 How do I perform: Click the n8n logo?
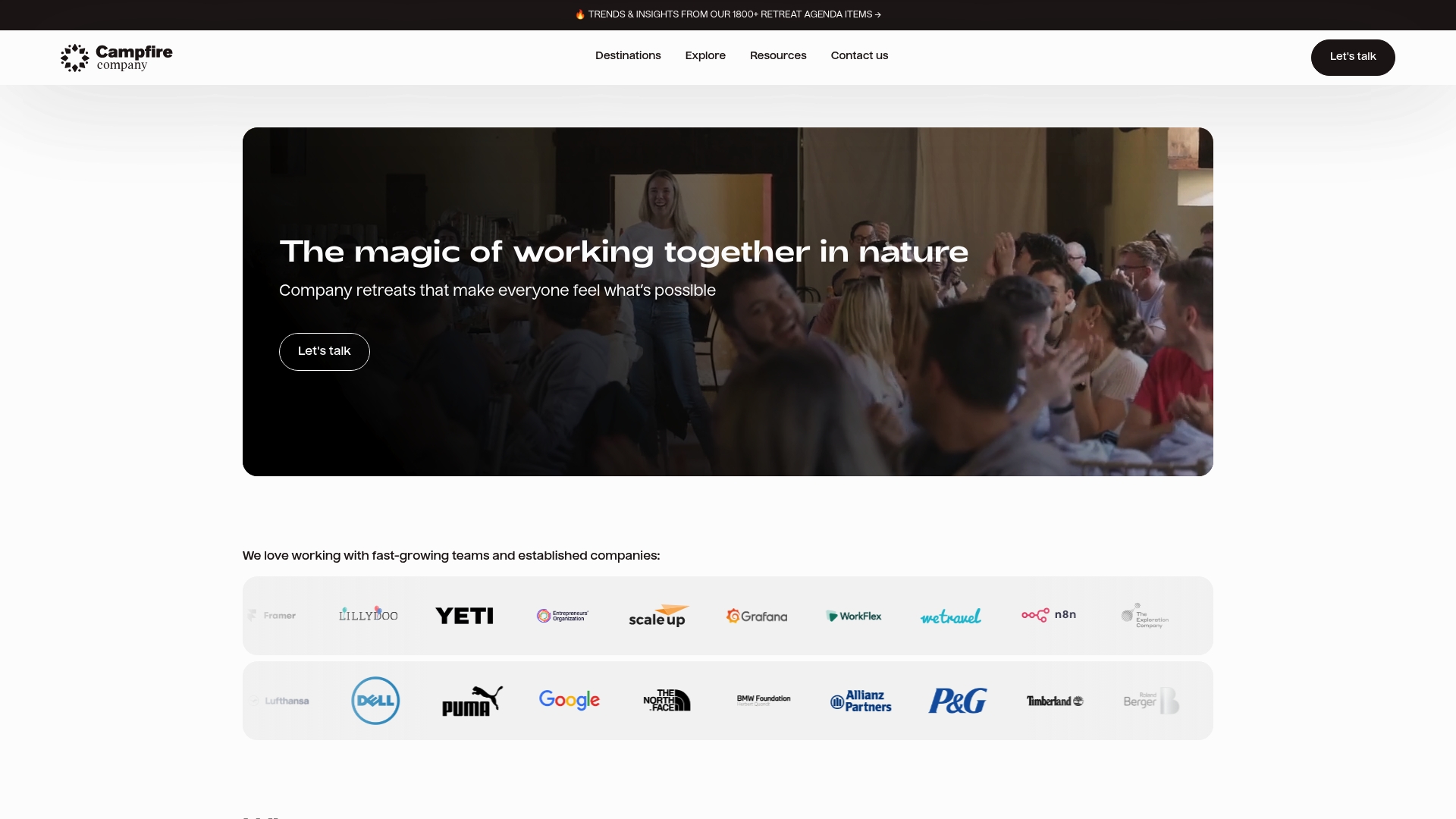(1049, 615)
